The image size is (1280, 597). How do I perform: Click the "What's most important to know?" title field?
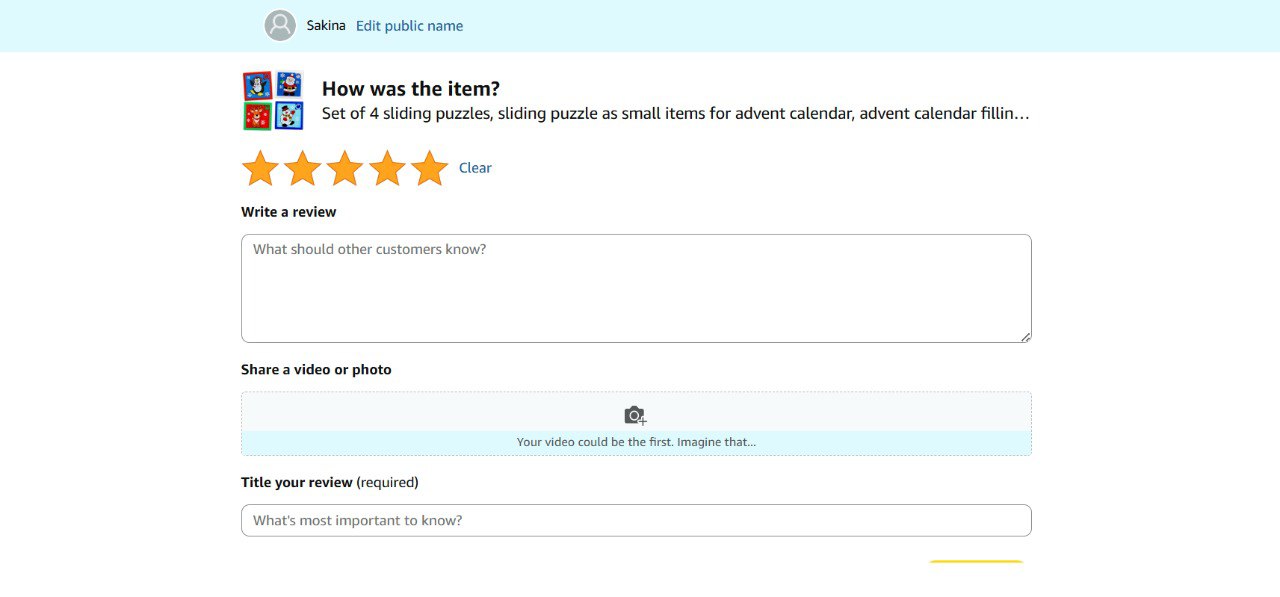[x=636, y=520]
